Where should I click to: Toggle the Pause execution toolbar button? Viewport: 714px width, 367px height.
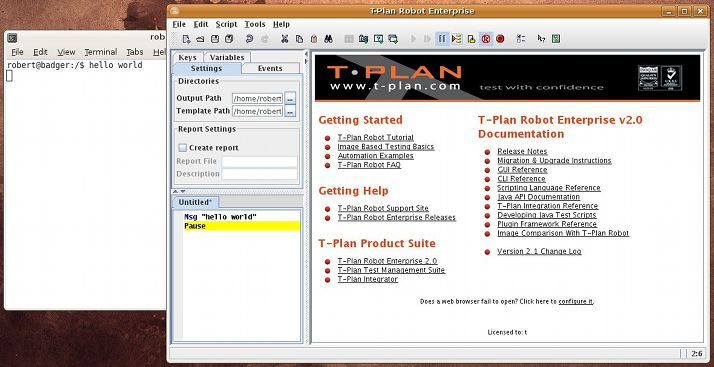click(442, 39)
